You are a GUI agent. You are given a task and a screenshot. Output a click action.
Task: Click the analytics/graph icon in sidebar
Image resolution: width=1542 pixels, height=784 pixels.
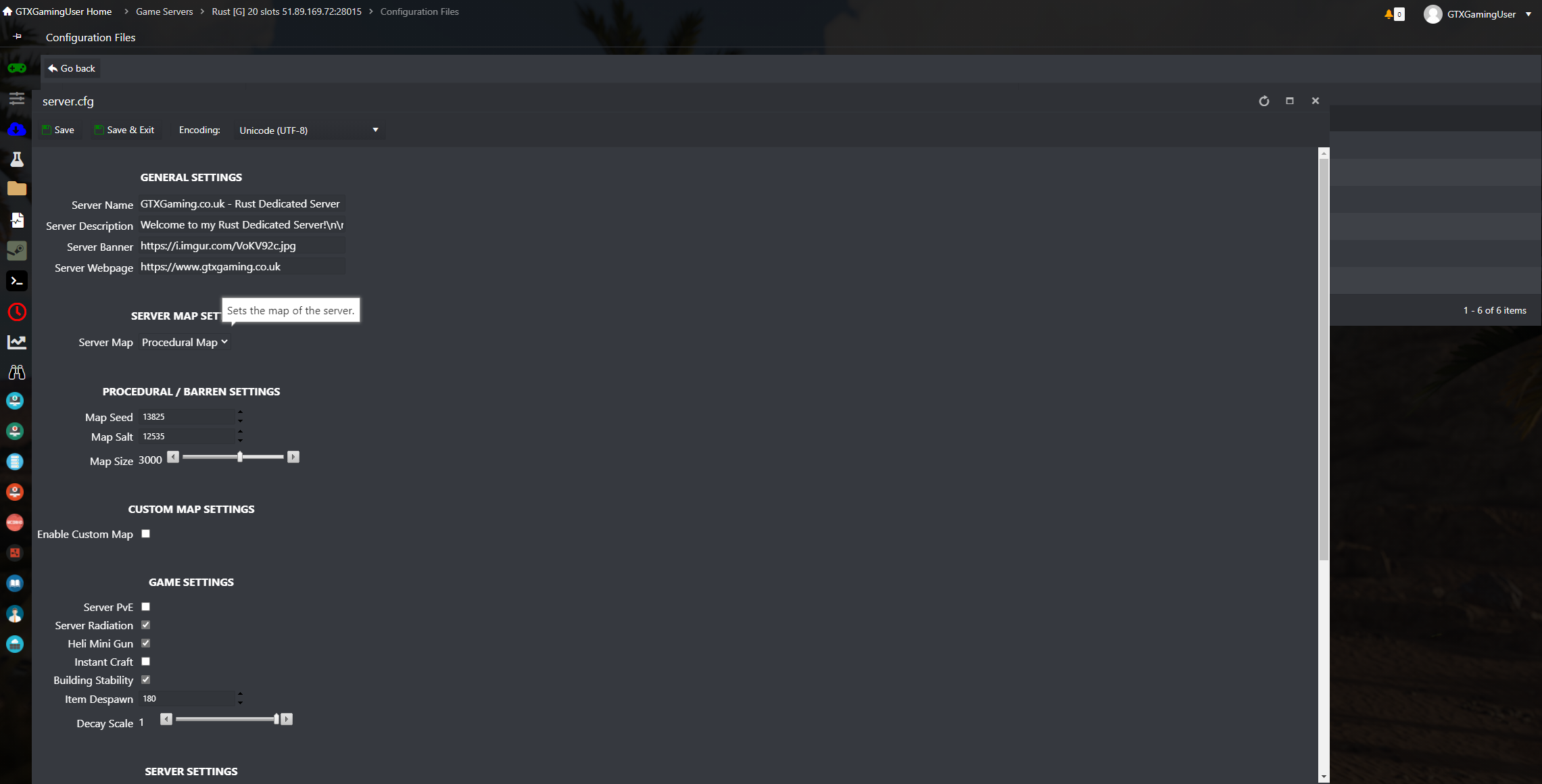(15, 341)
